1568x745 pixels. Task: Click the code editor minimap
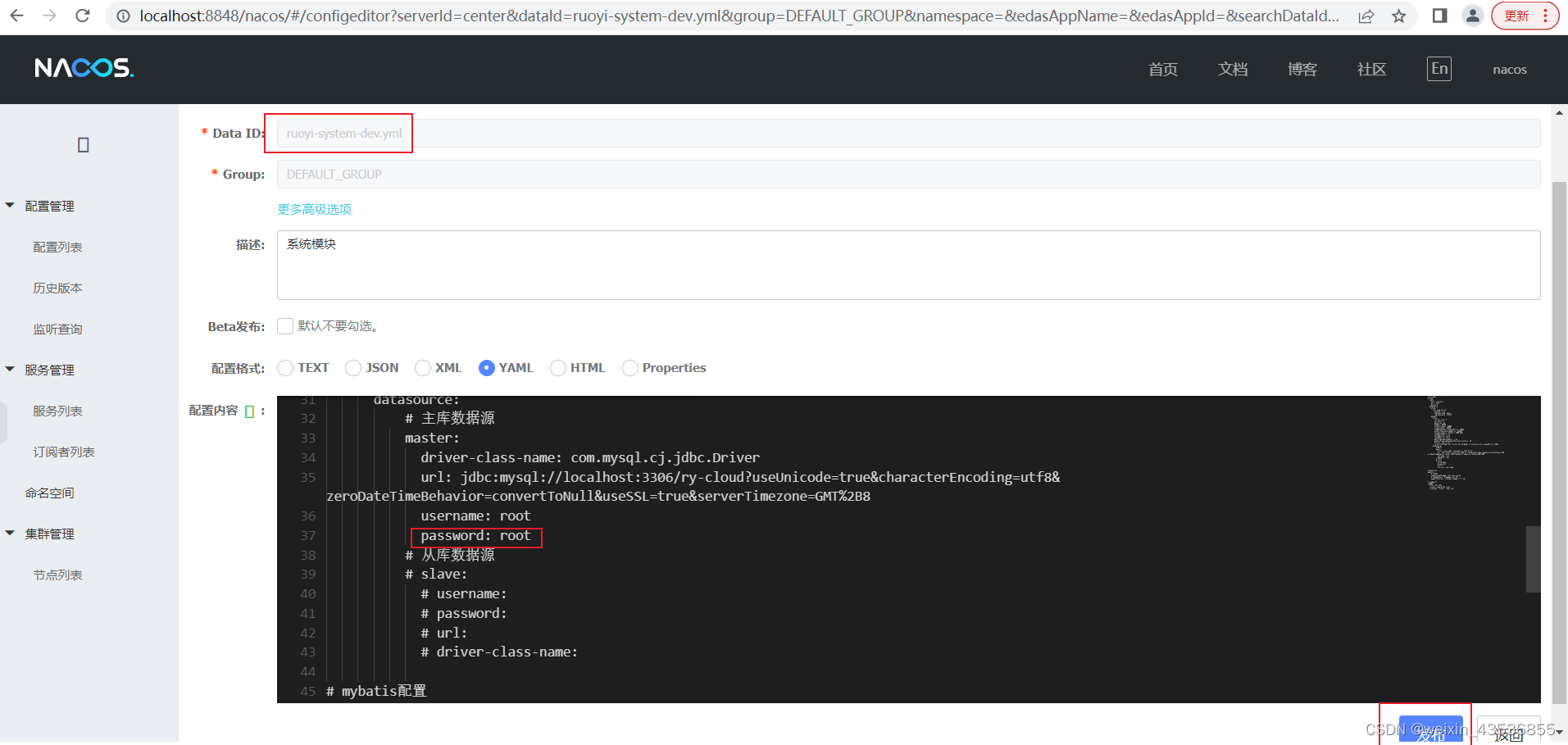pyautogui.click(x=1467, y=443)
